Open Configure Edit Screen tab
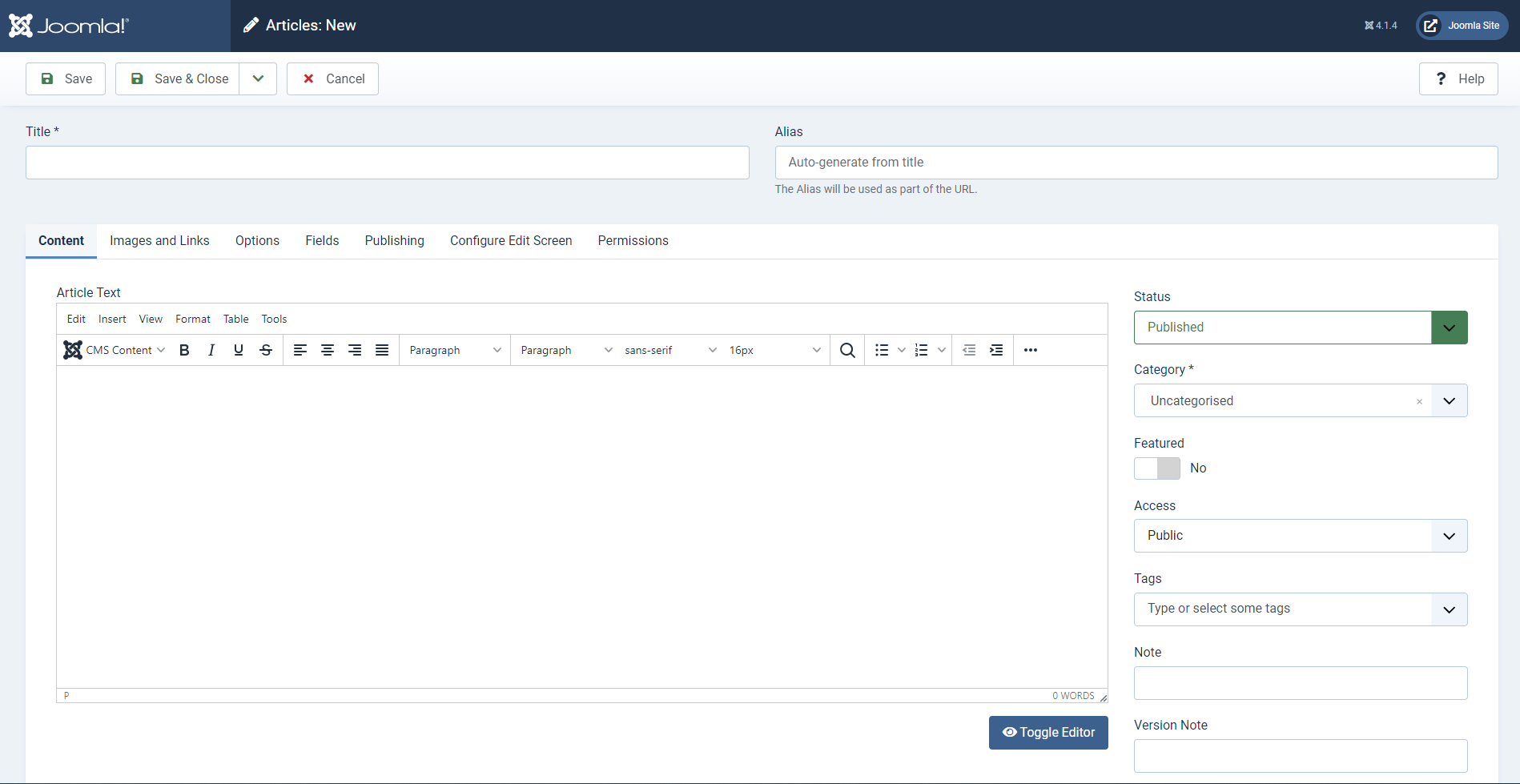The width and height of the screenshot is (1520, 784). click(511, 241)
